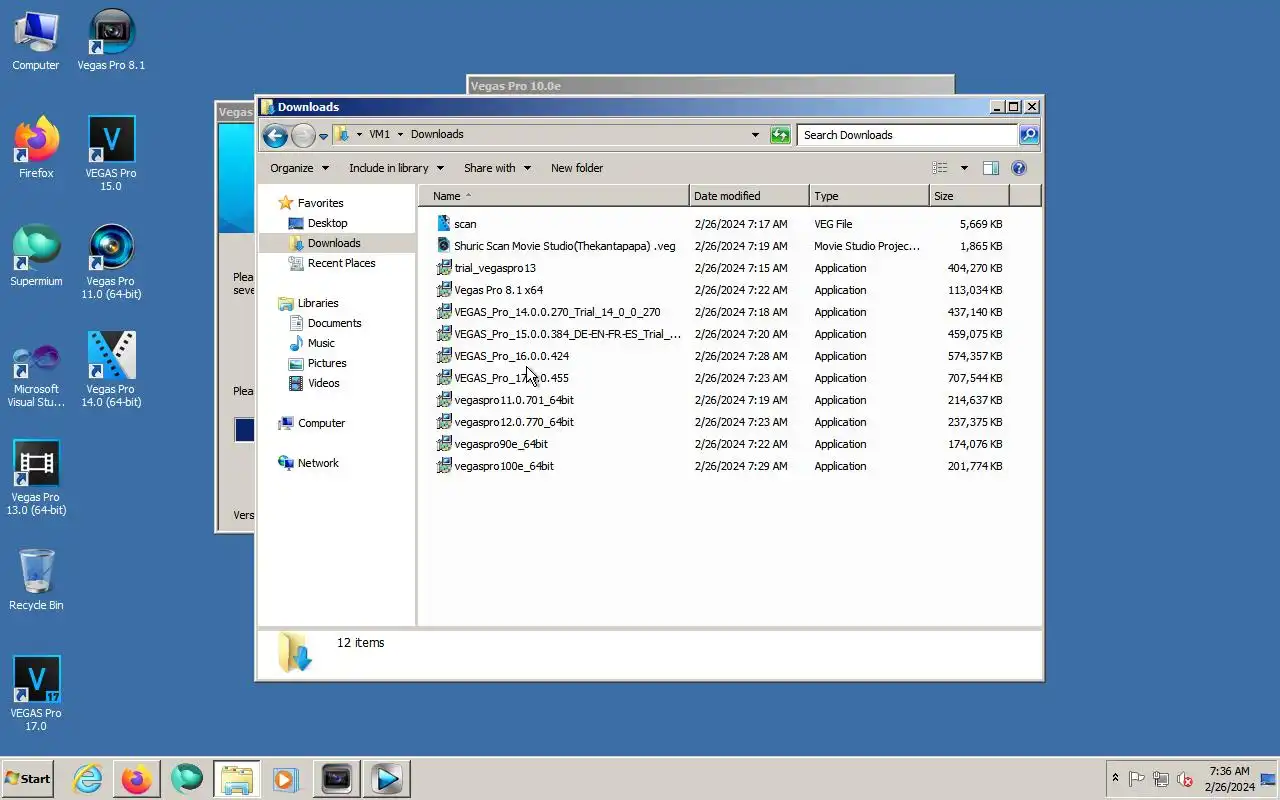
Task: Select Desktop in the navigation pane
Action: 327,223
